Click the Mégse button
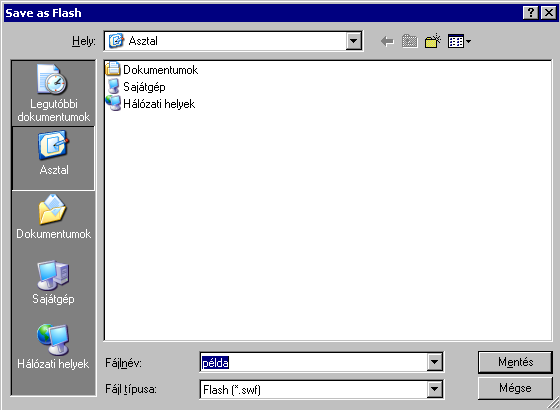560x410 pixels. click(515, 388)
